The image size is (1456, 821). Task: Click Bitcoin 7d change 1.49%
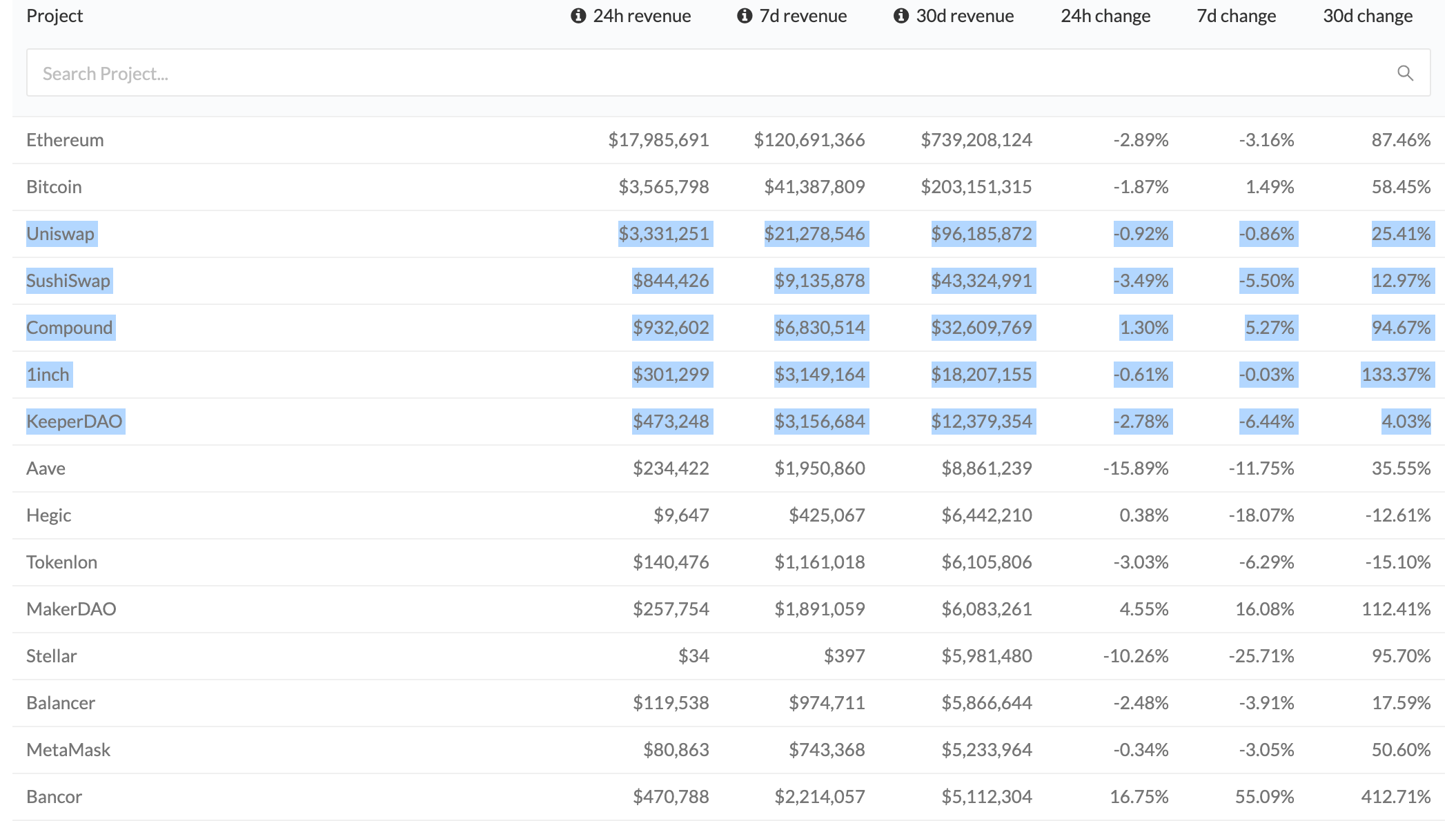(x=1270, y=187)
